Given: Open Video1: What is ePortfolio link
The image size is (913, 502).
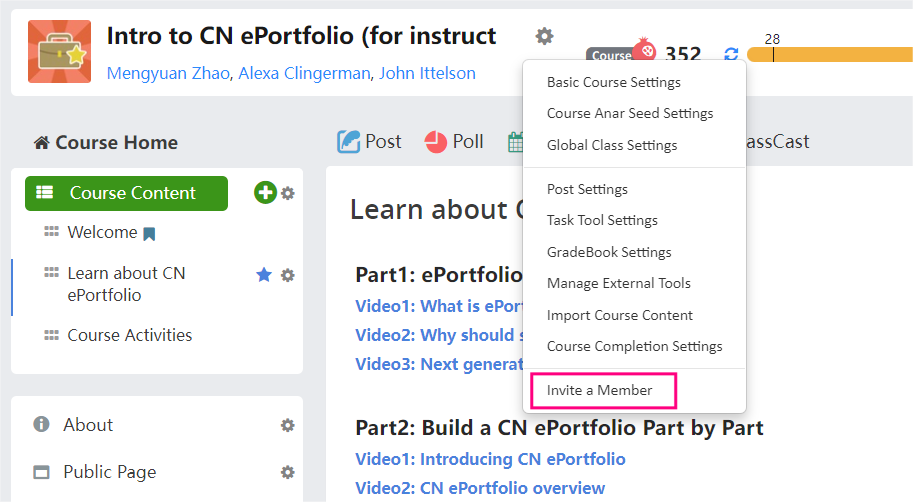Looking at the screenshot, I should click(x=439, y=306).
